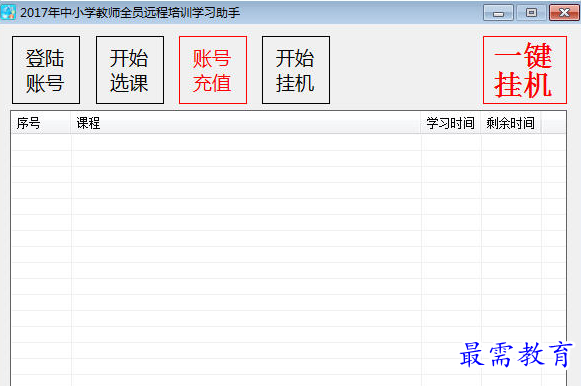Minimize the 学习助手 window
Viewport: 581px width, 386px height.
point(498,13)
